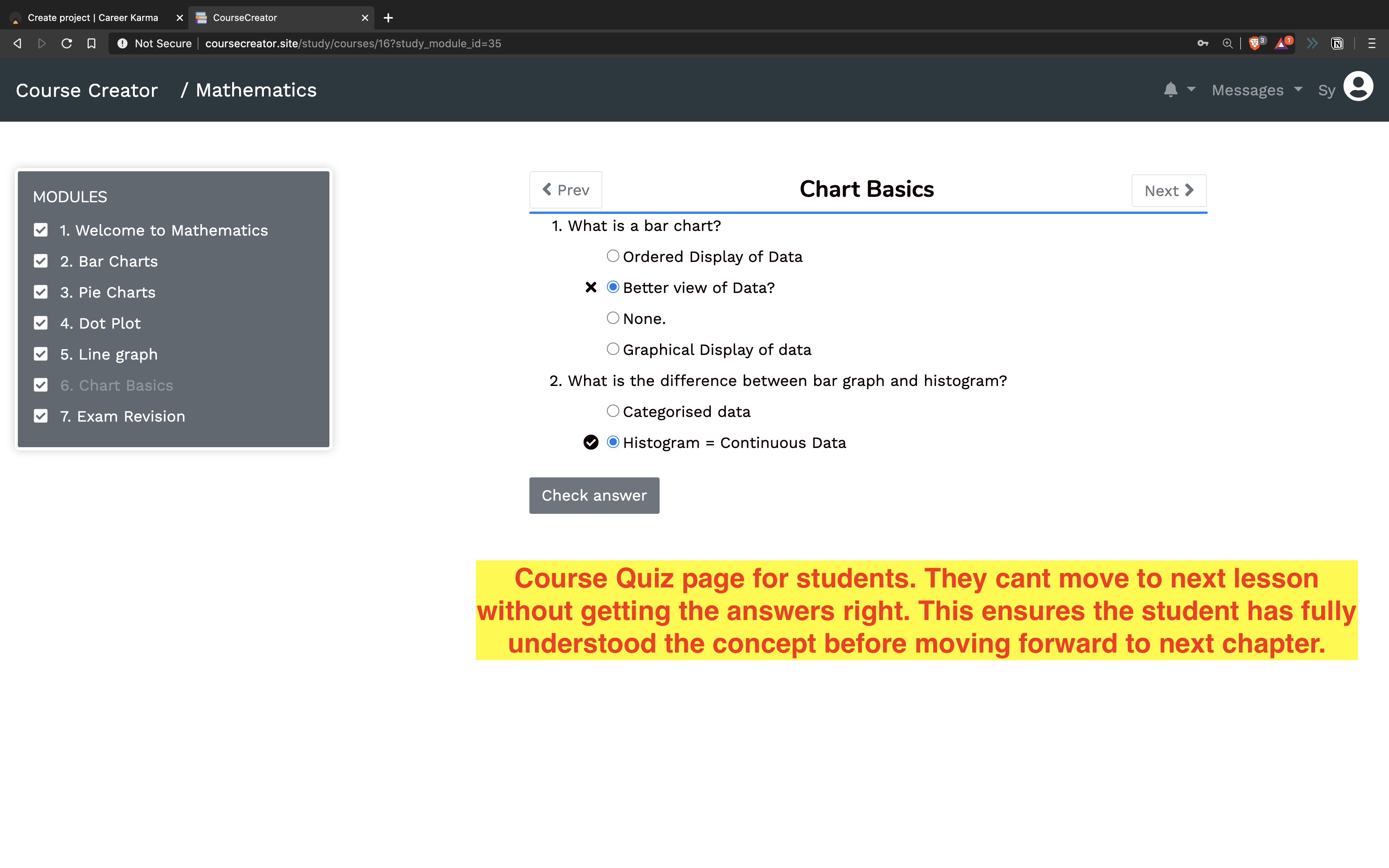Choose the Graphical Display of data option
Viewport: 1389px width, 868px height.
[x=613, y=349]
